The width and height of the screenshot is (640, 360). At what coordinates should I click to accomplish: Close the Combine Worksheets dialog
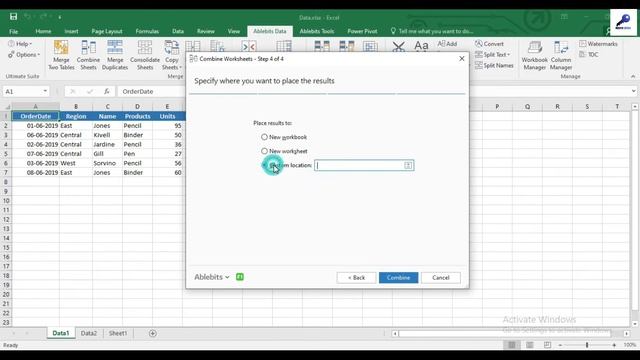tap(462, 59)
